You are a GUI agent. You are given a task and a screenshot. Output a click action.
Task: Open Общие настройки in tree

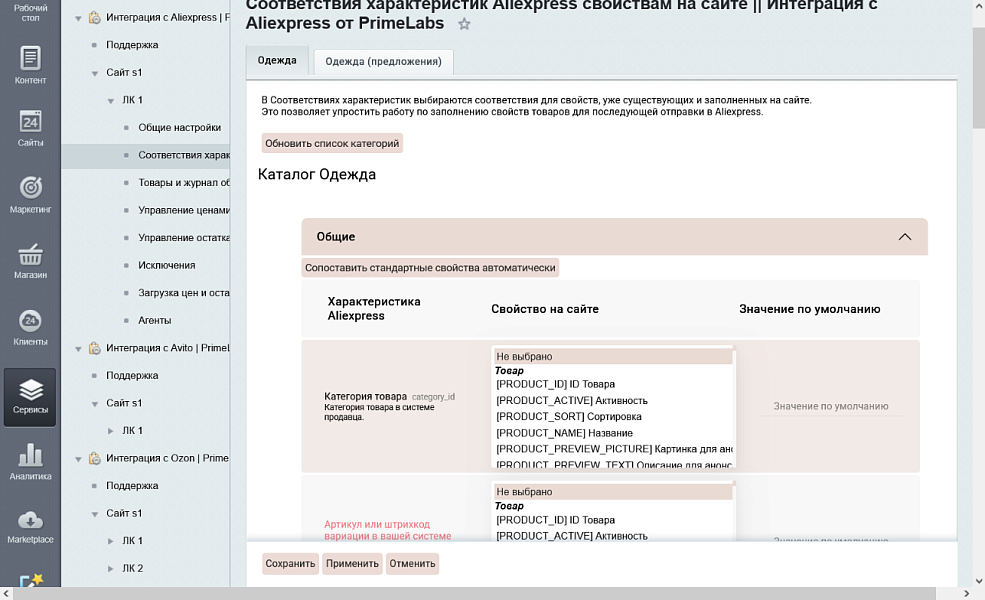pos(179,128)
